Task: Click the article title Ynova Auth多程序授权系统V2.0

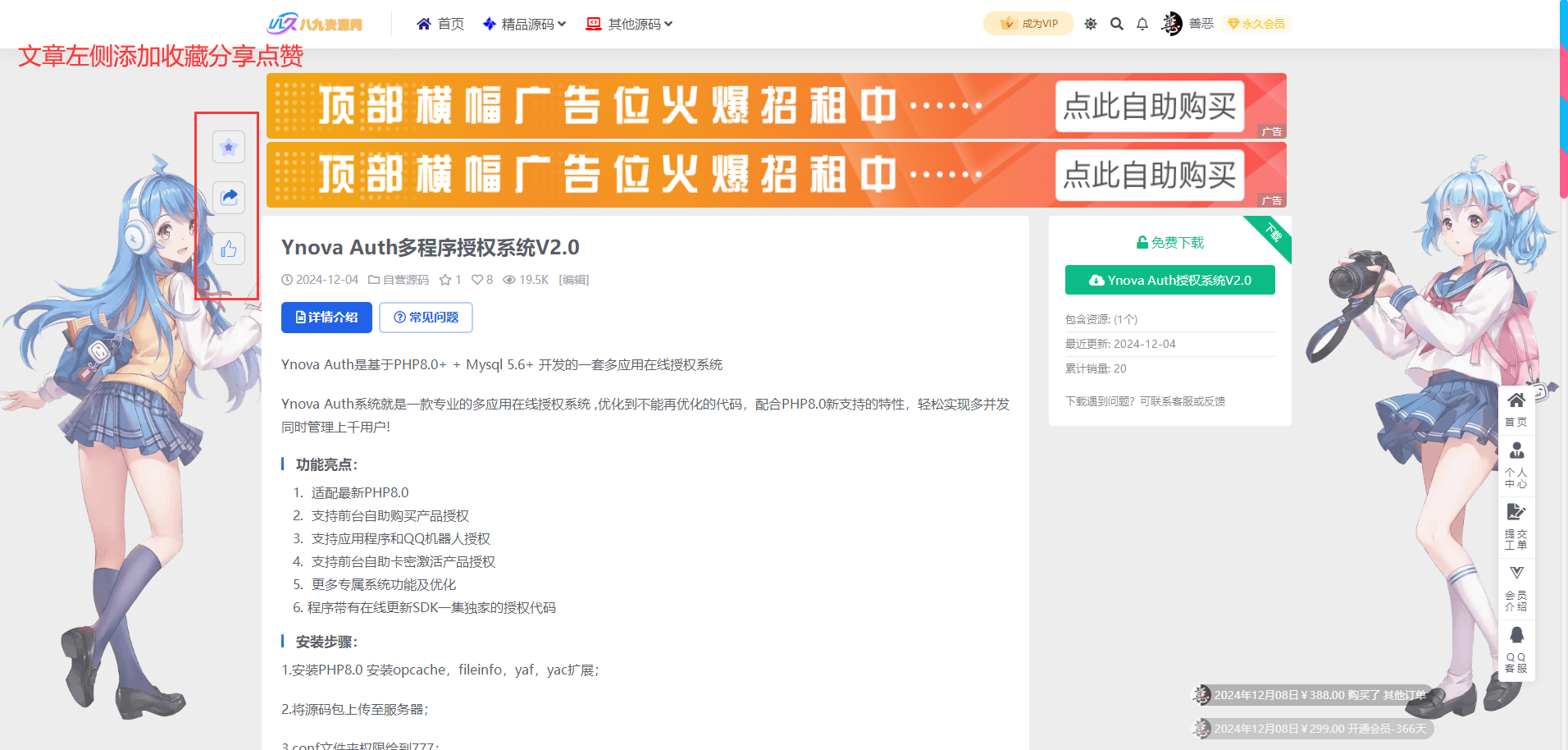Action: 431,247
